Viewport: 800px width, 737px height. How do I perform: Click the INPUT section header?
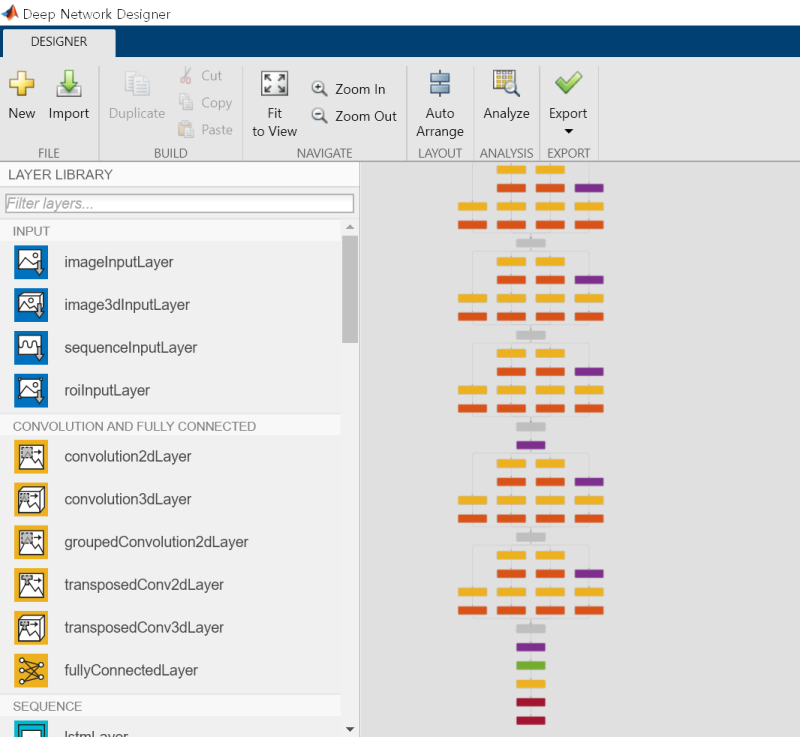click(x=31, y=231)
